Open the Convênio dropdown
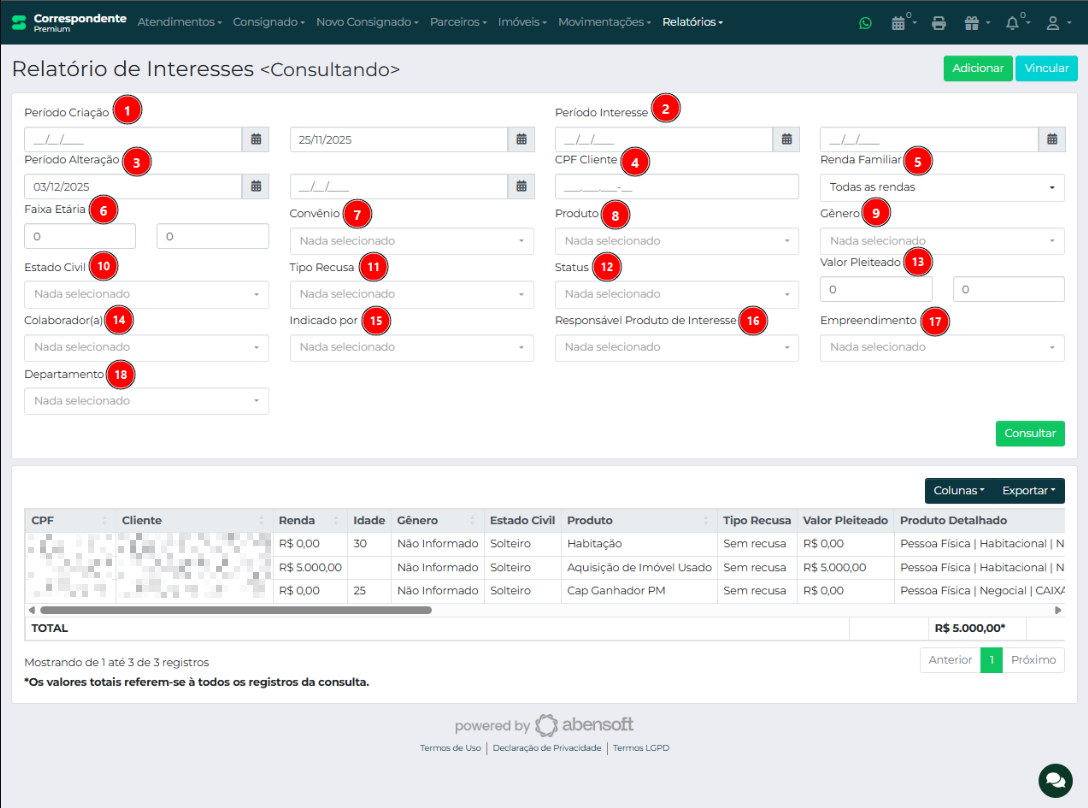Image resolution: width=1088 pixels, height=808 pixels. coord(411,241)
